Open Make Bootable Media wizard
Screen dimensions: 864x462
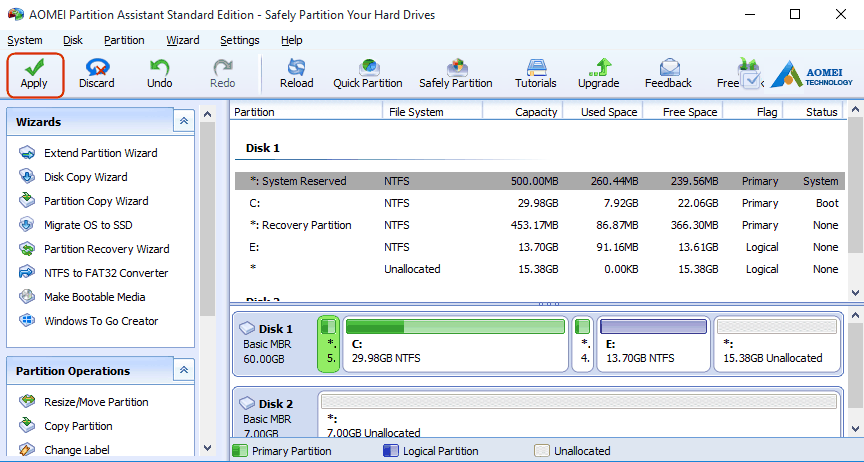[x=82, y=297]
